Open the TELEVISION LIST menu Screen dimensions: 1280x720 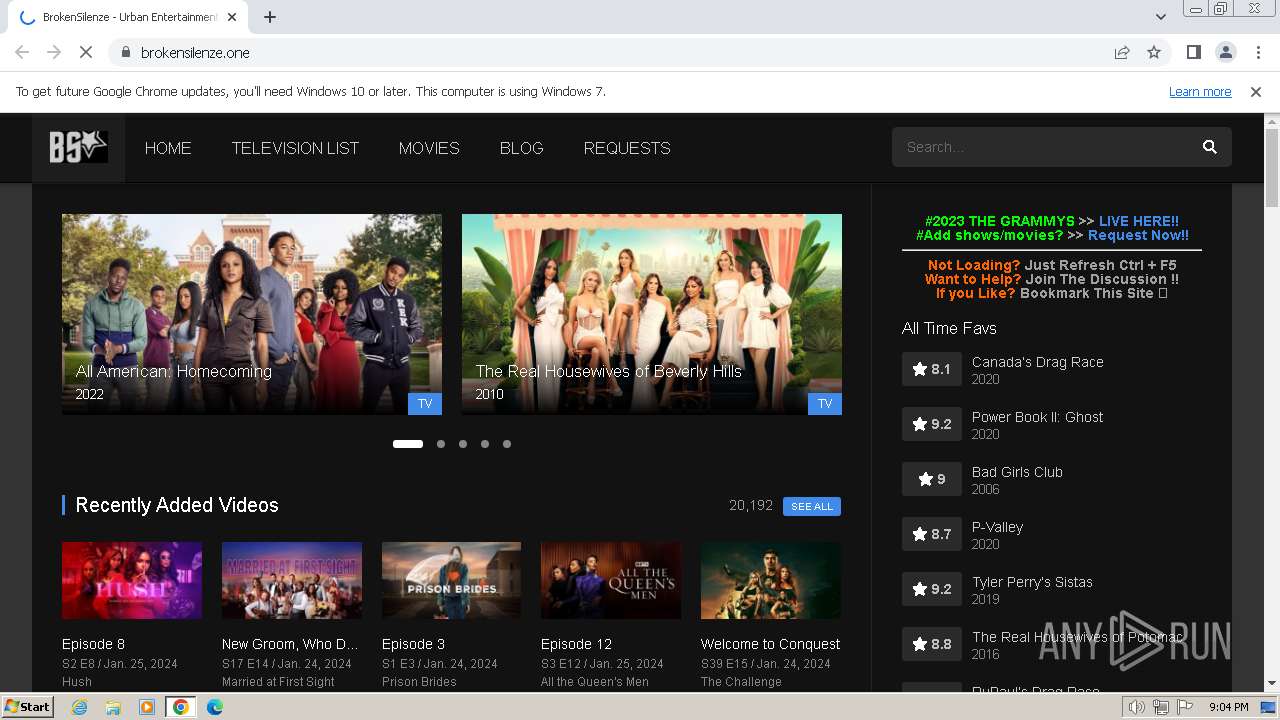pyautogui.click(x=295, y=148)
